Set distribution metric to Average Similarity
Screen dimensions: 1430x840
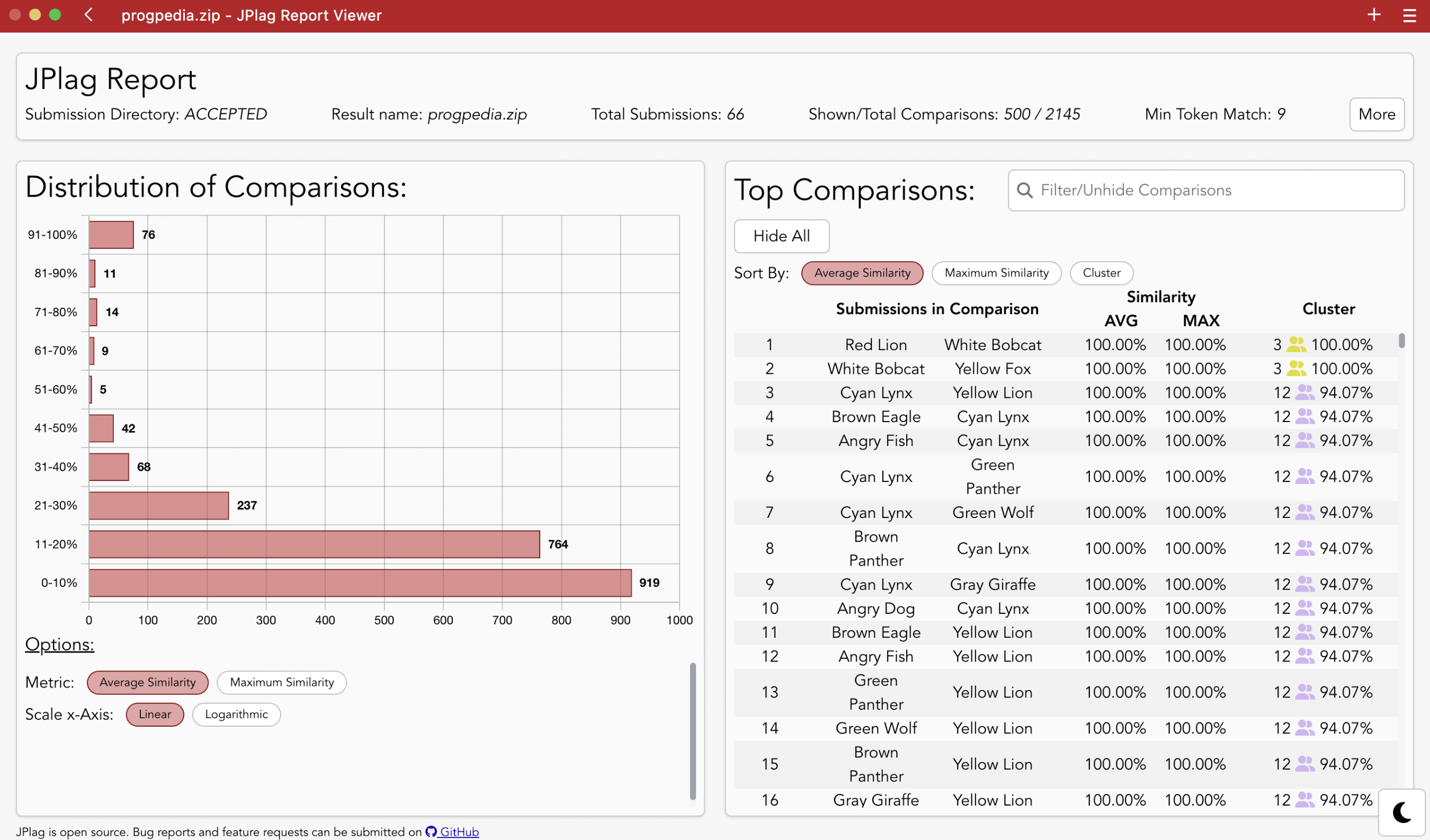pyautogui.click(x=148, y=682)
